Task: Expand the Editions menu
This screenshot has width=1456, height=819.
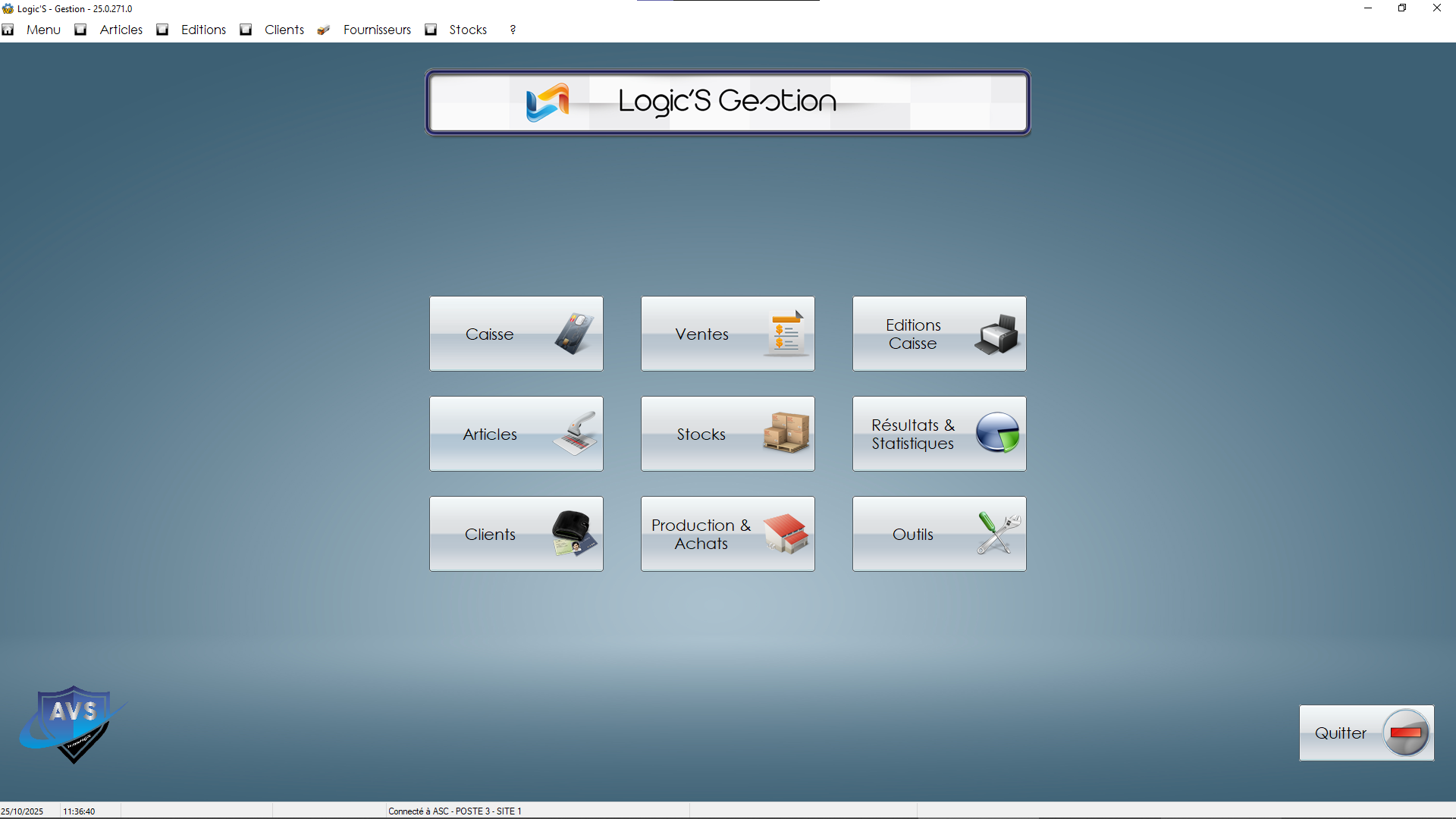Action: (x=203, y=30)
